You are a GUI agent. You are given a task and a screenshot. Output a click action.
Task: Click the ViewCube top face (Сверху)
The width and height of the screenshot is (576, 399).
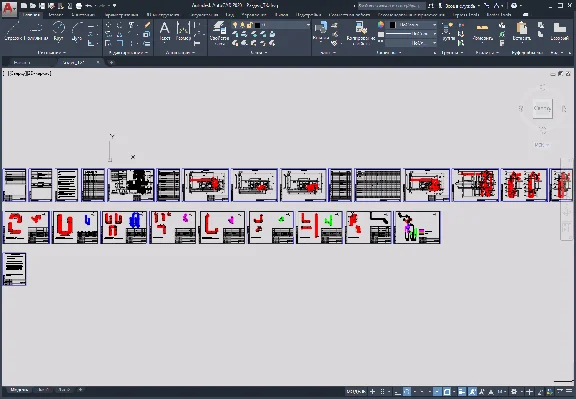point(542,108)
